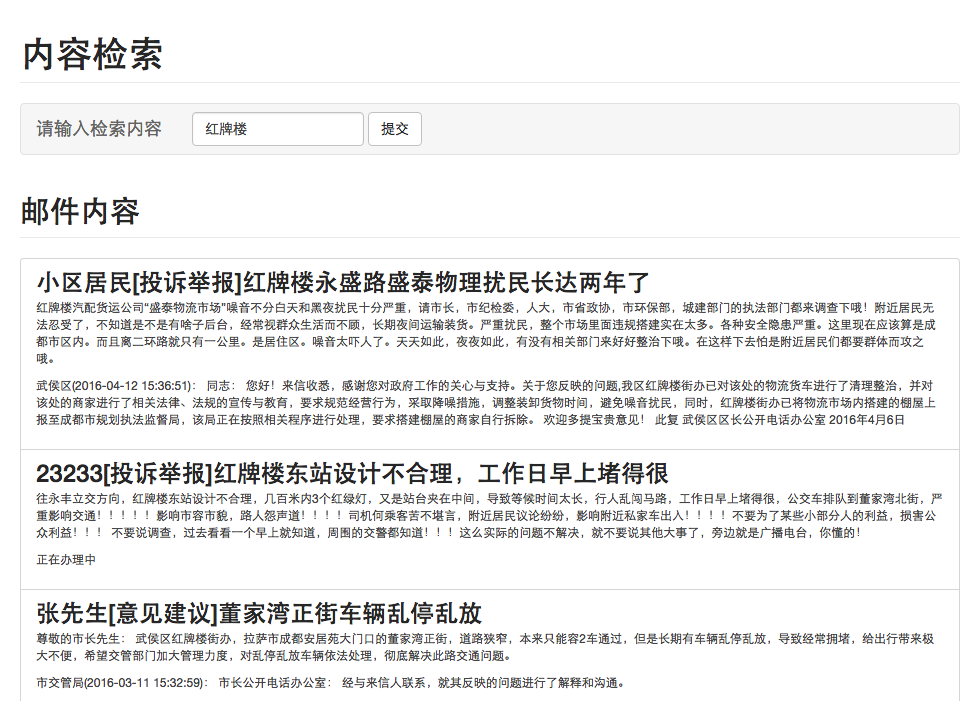The height and width of the screenshot is (701, 968).
Task: Click the 邮件内容 section heading
Action: coord(80,212)
